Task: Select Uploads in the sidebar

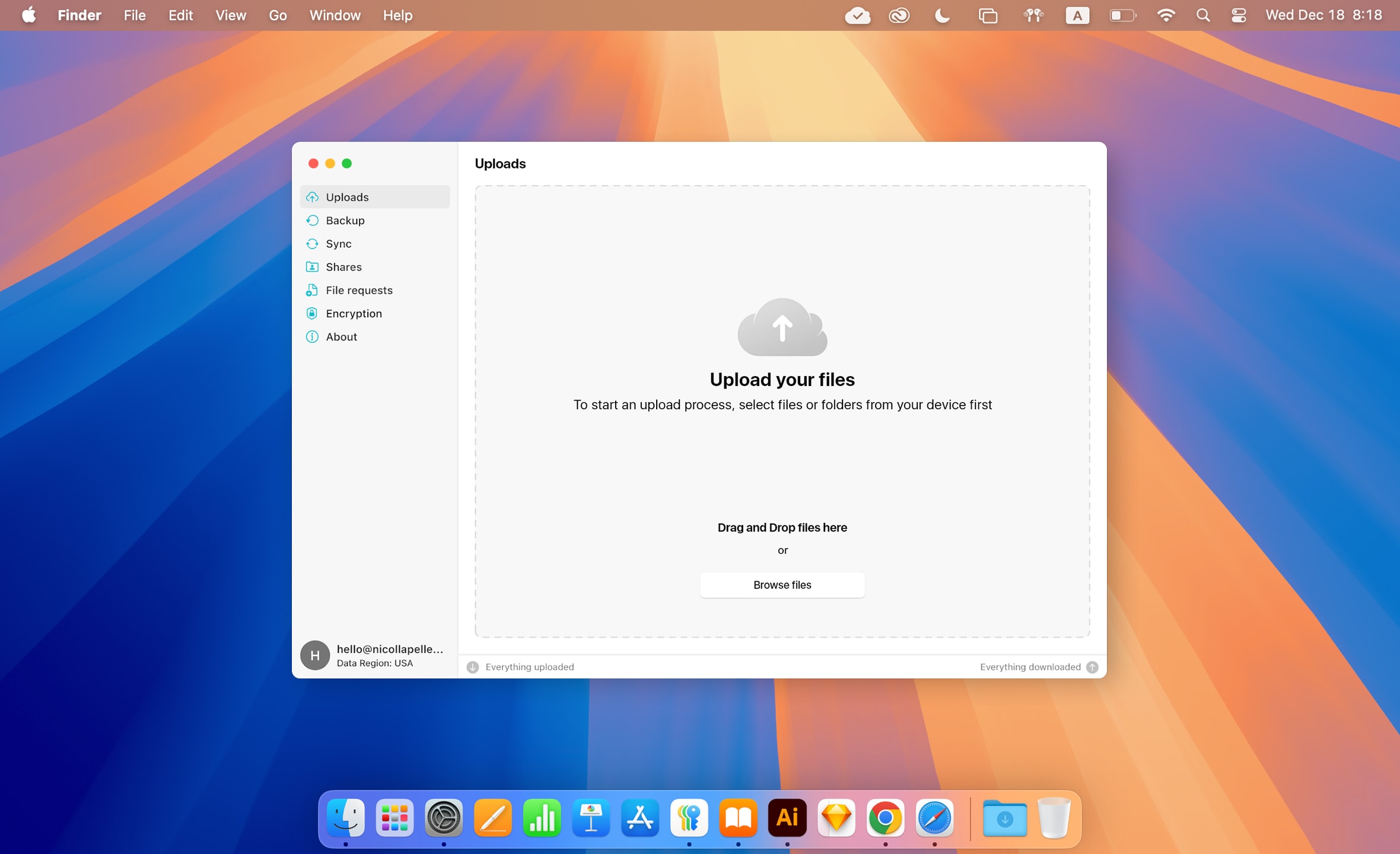Action: click(x=347, y=196)
